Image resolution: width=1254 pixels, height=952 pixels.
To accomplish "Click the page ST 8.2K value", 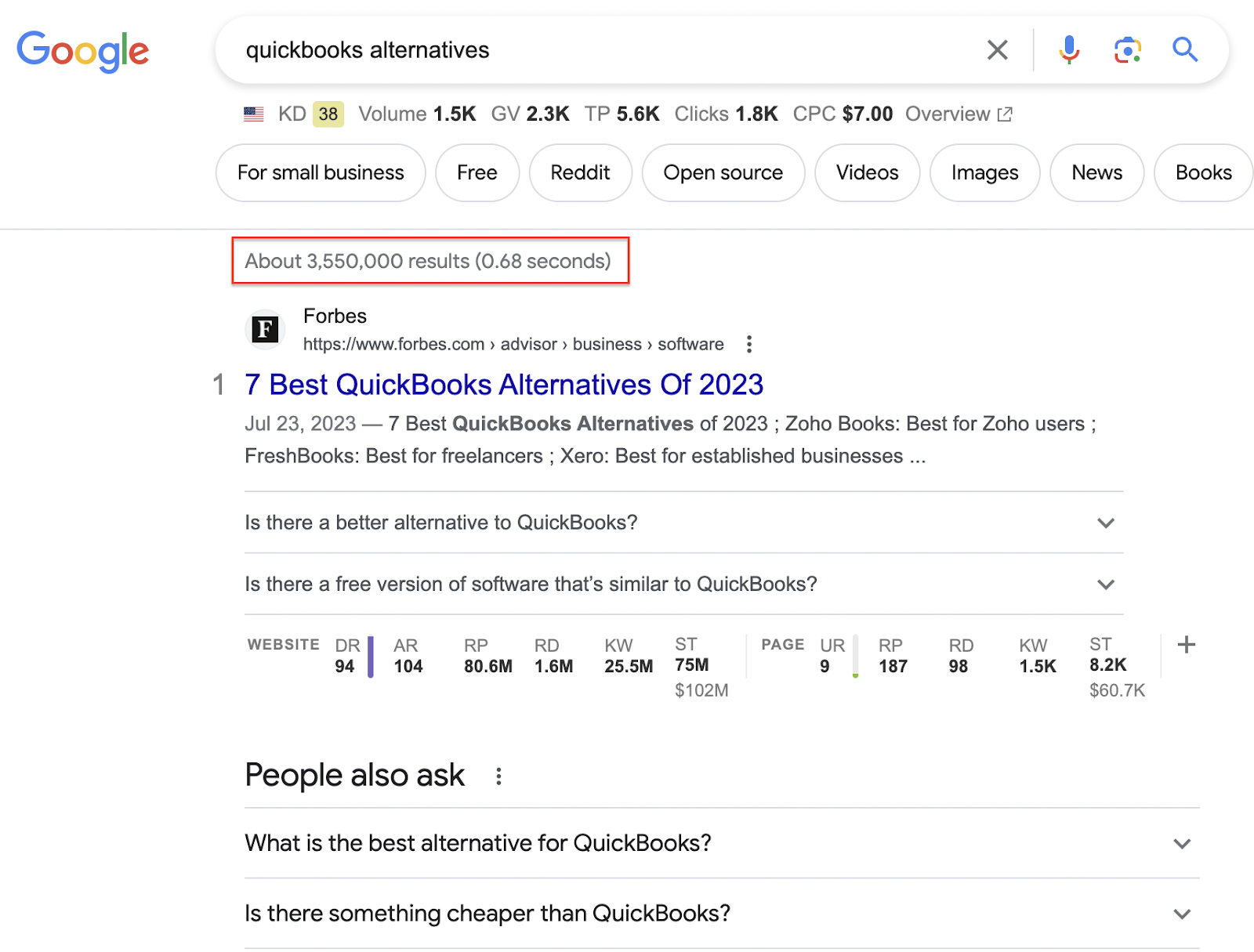I will (1108, 665).
